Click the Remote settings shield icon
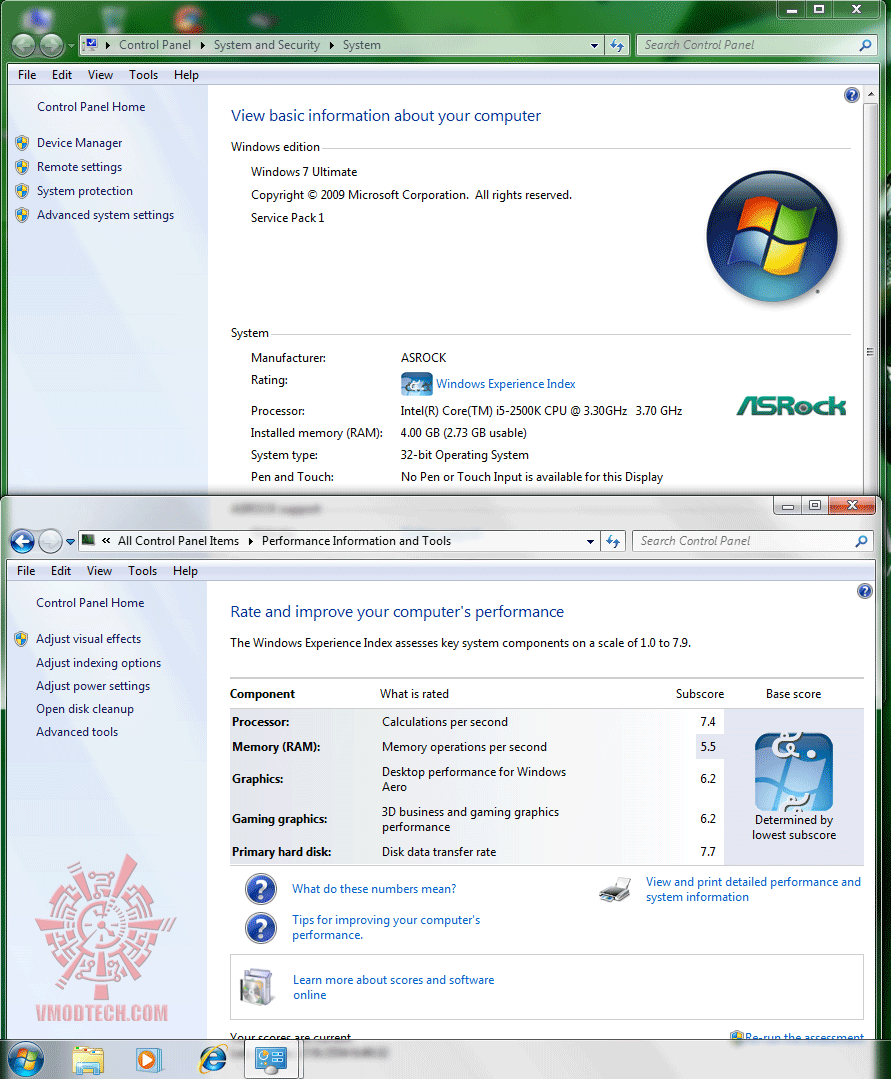The image size is (891, 1079). point(22,167)
